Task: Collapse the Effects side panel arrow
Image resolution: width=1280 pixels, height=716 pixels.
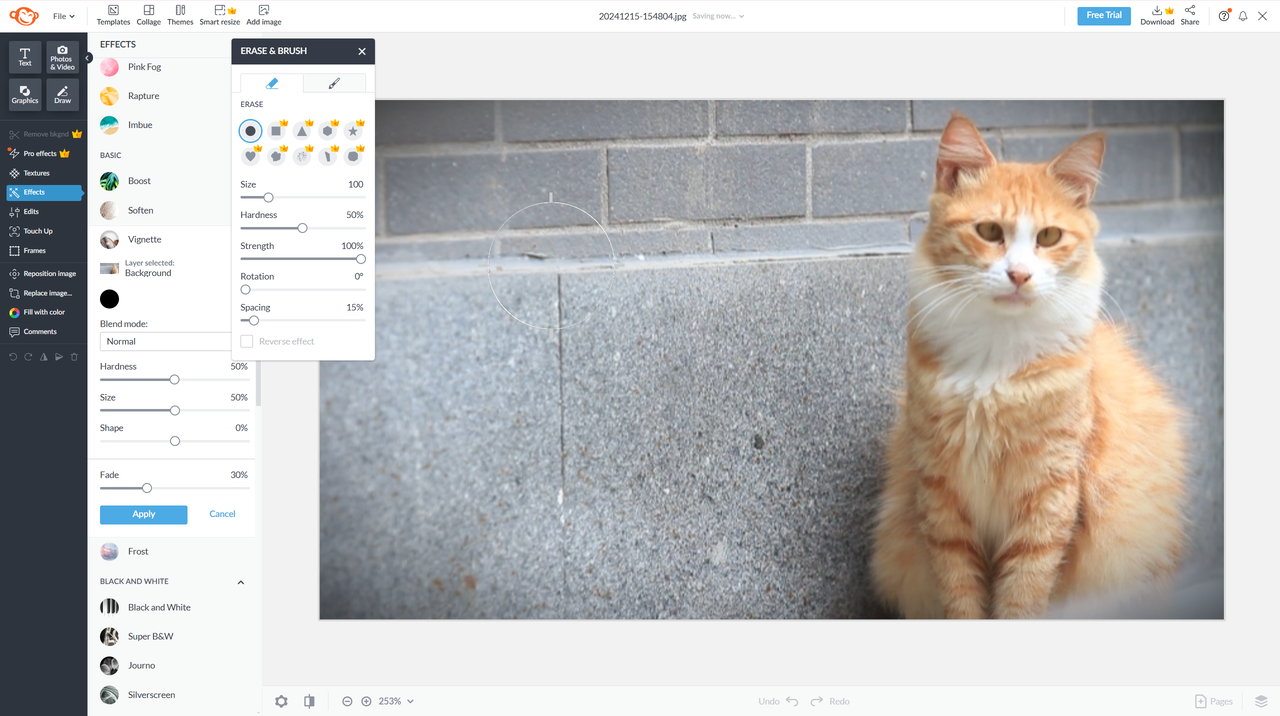Action: [x=88, y=58]
